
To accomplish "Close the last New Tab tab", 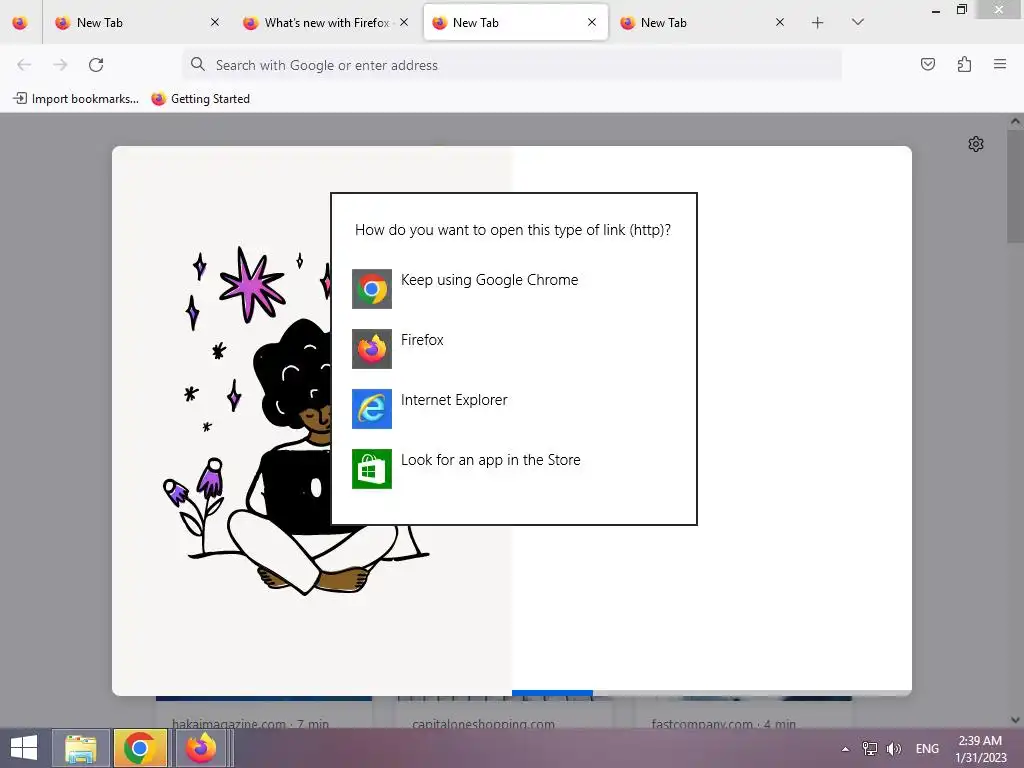I will point(780,22).
